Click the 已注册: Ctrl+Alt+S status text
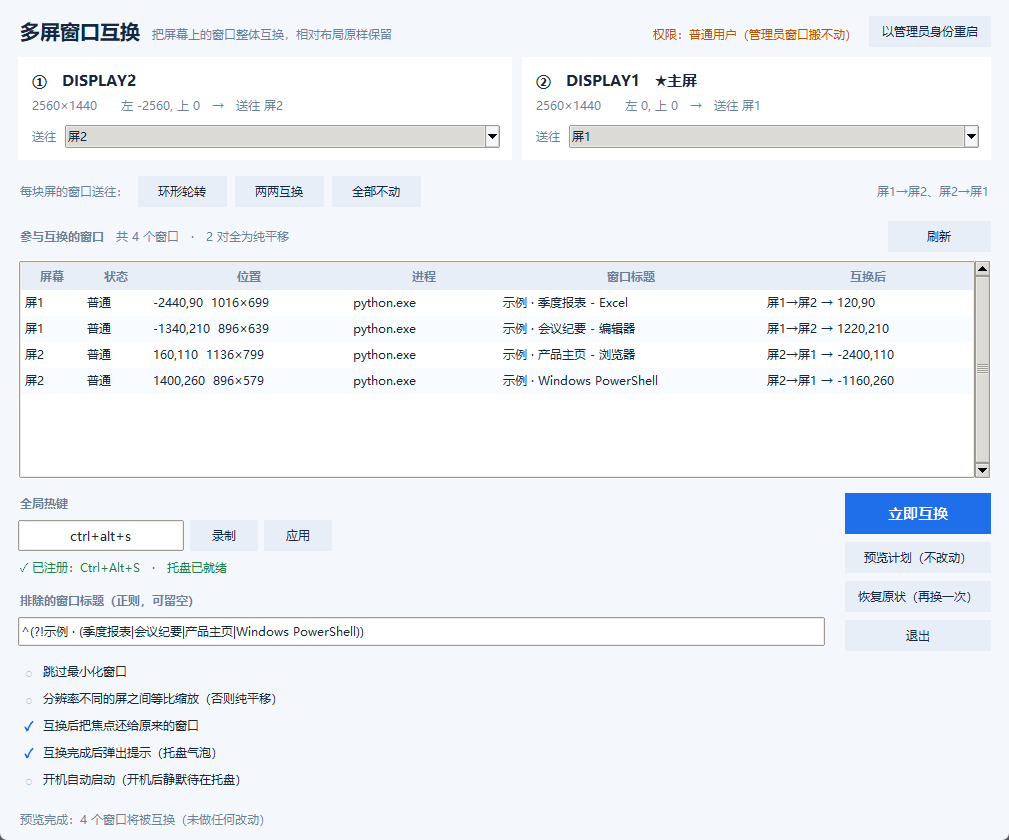1009x840 pixels. 79,568
